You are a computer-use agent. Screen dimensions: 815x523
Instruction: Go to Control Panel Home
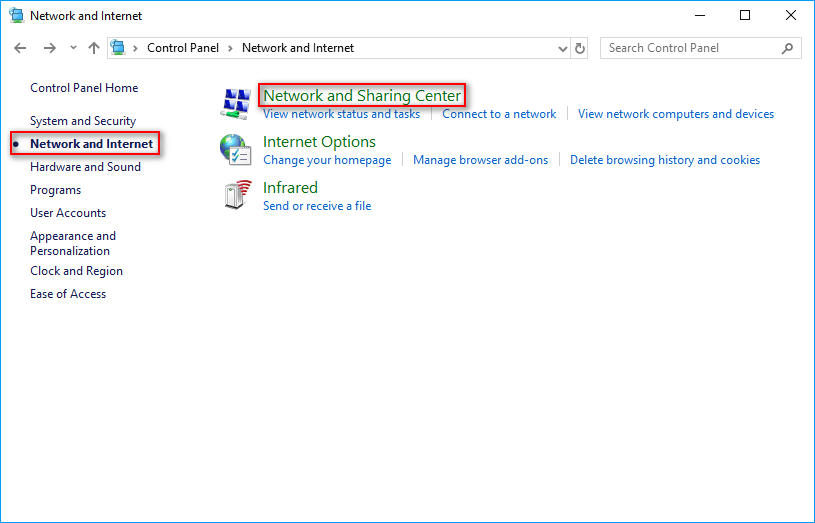[x=84, y=88]
